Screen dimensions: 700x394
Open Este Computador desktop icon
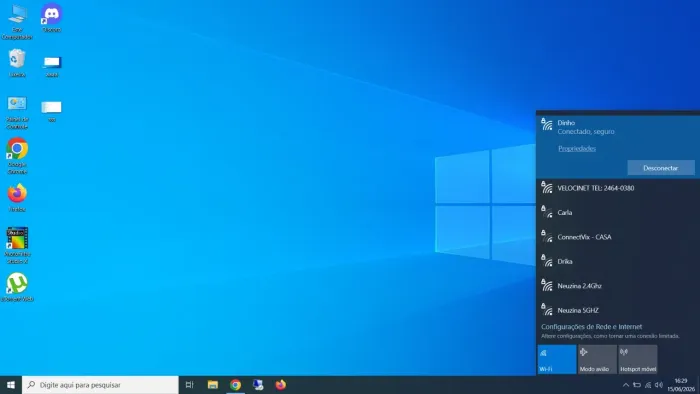(17, 21)
